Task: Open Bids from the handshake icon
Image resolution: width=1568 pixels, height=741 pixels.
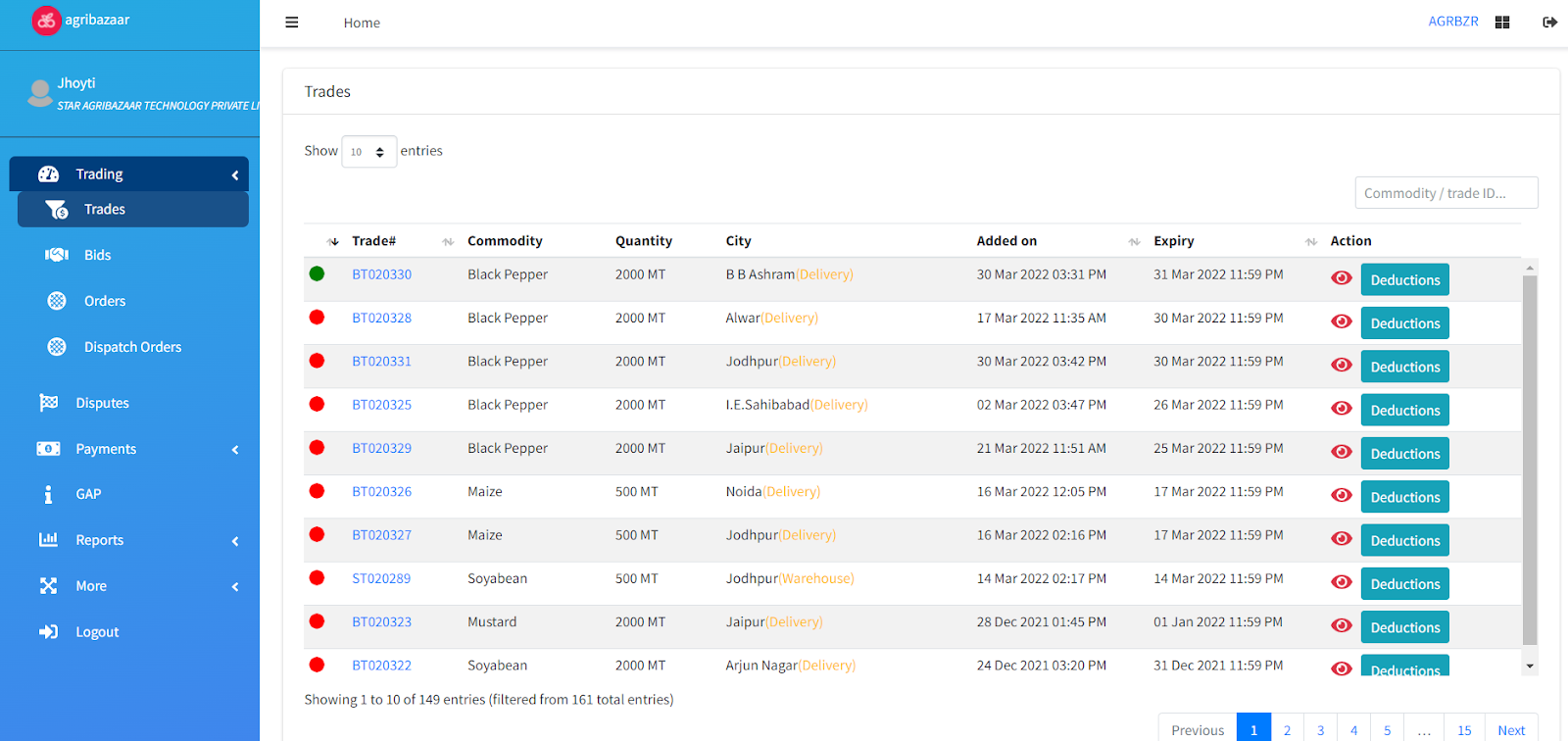Action: tap(57, 255)
